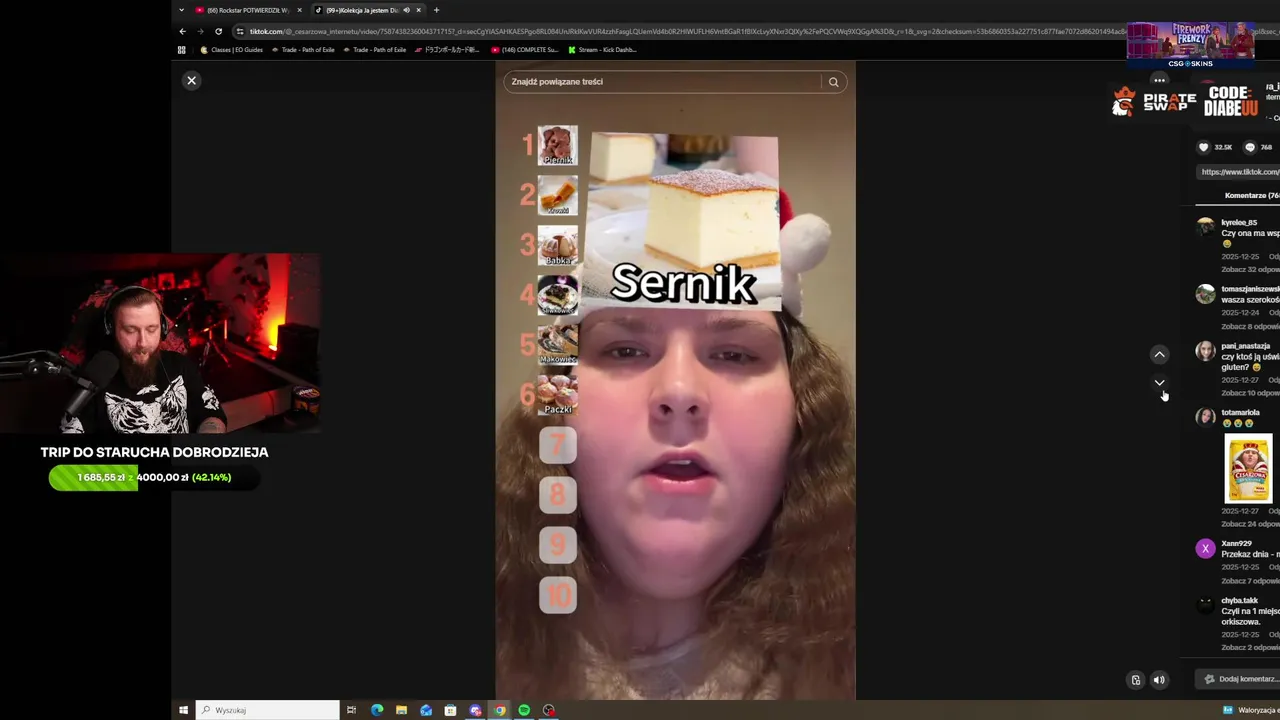Open Xann929 purple X avatar
Viewport: 1280px width, 720px height.
tap(1205, 548)
